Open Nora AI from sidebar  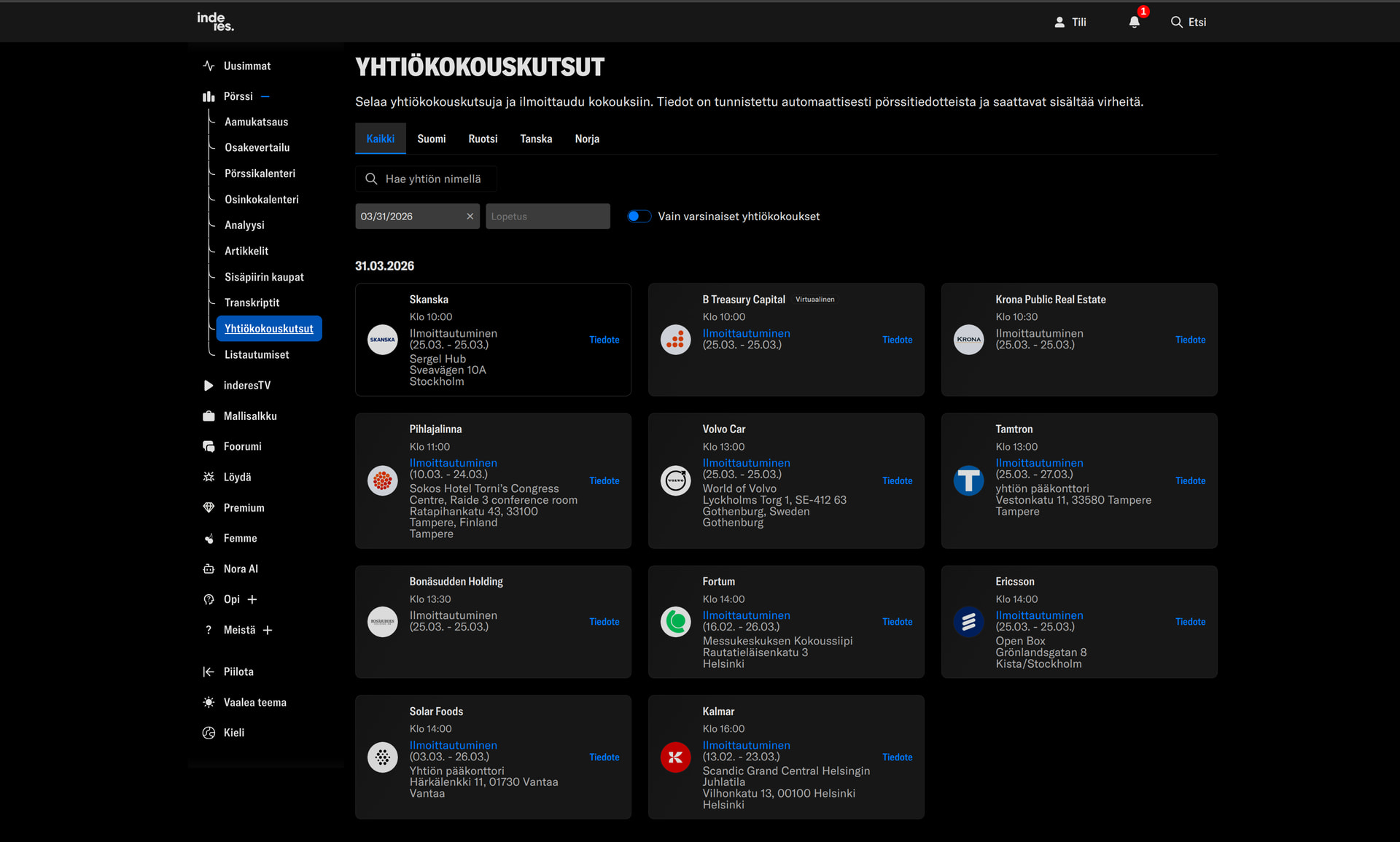click(241, 569)
